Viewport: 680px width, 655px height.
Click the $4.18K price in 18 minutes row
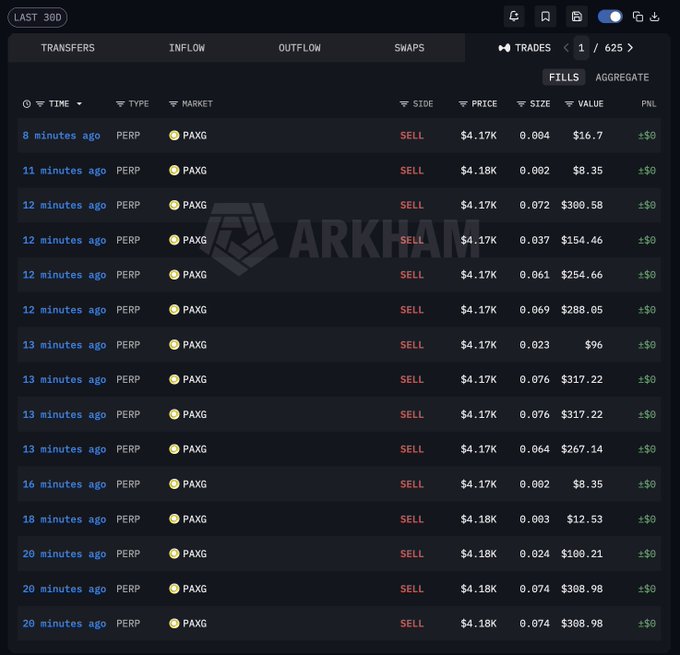click(478, 519)
